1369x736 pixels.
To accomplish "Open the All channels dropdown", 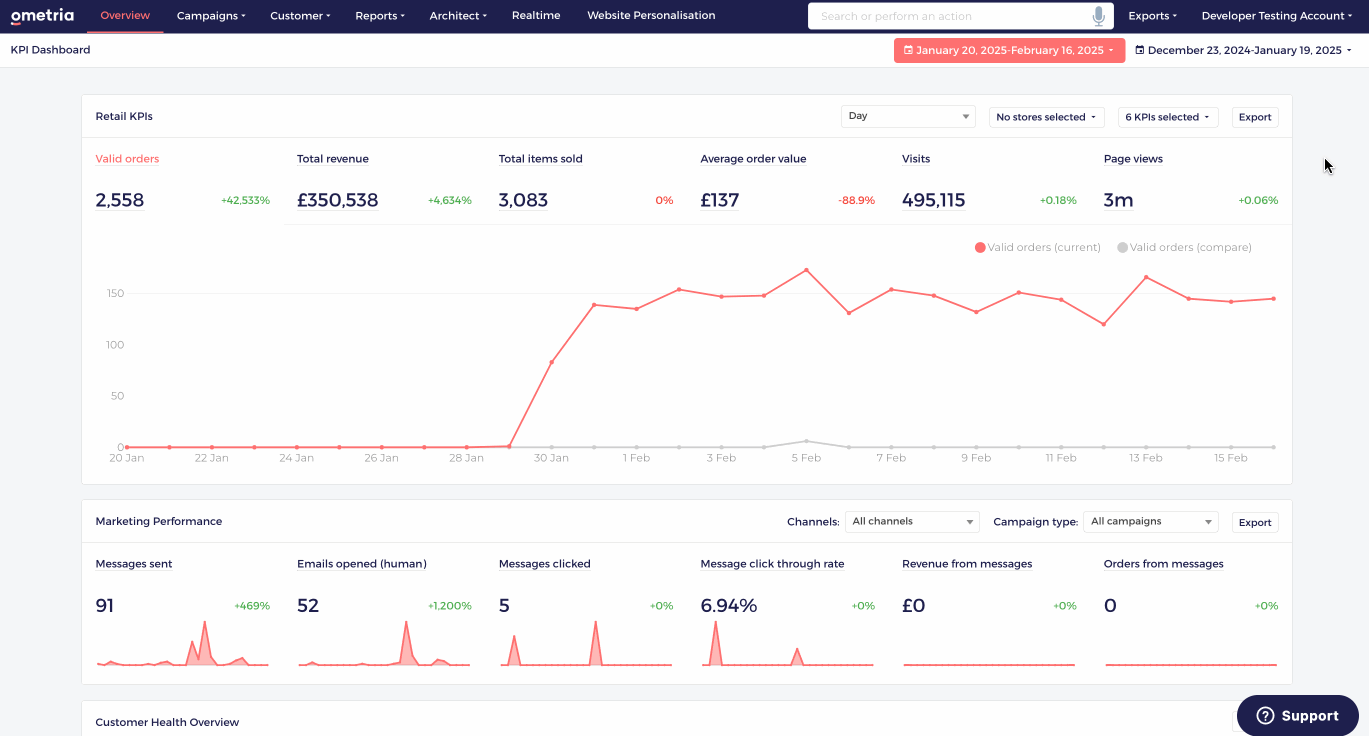I will tap(911, 522).
